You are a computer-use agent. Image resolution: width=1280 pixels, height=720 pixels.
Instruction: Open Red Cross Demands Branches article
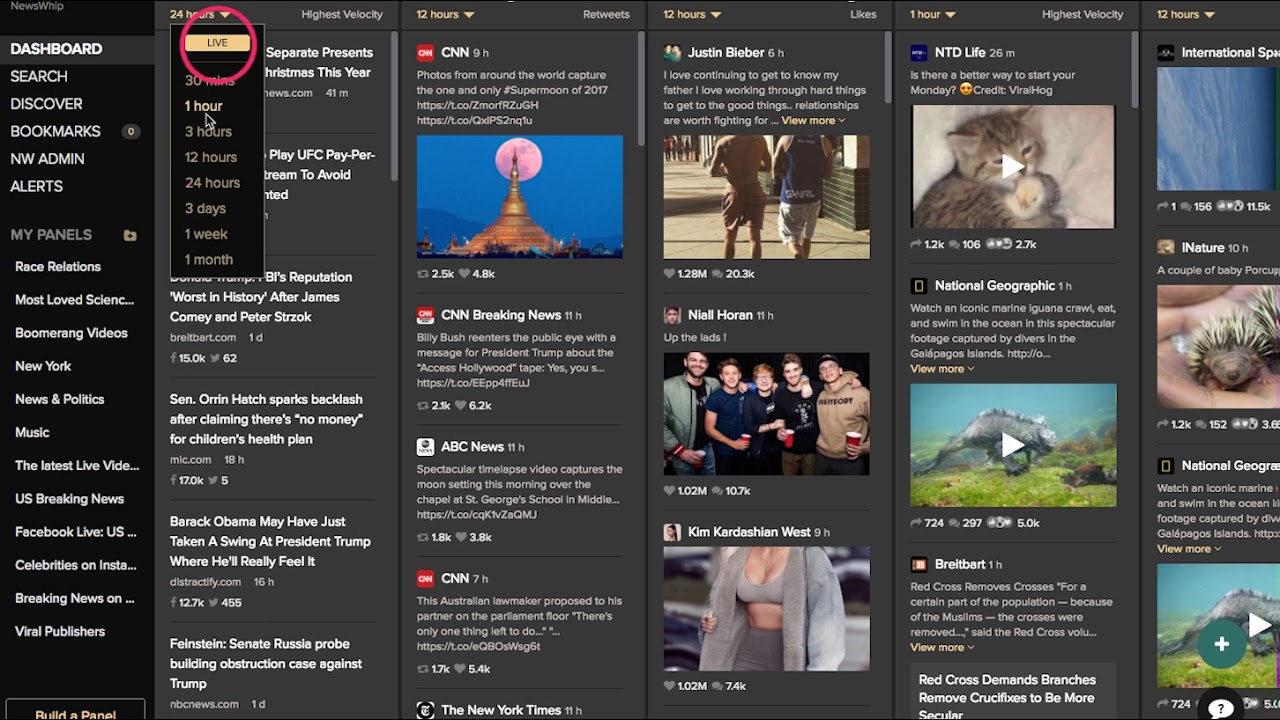click(x=1007, y=697)
